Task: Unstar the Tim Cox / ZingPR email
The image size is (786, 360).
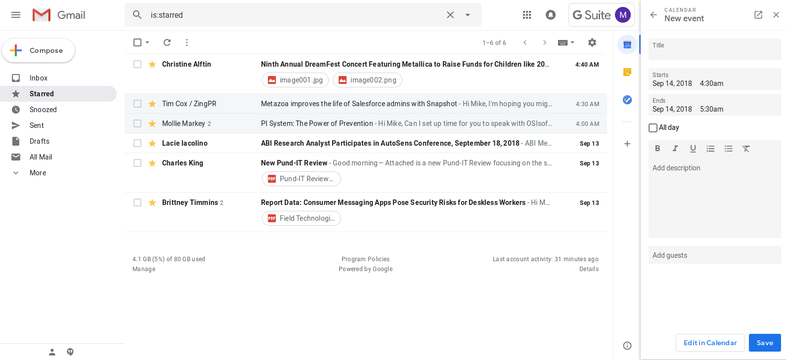Action: (x=152, y=104)
